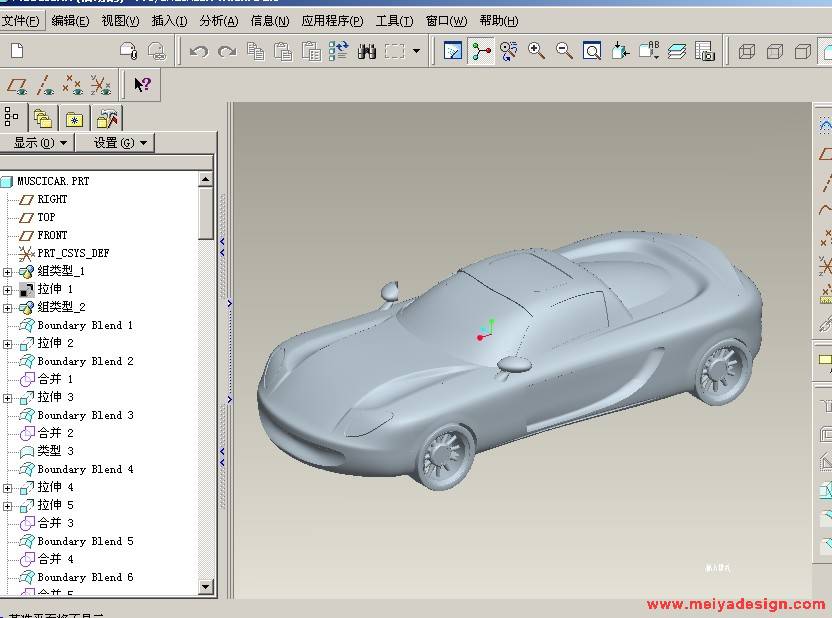Toggle the spin center display
Image resolution: width=832 pixels, height=618 pixels.
481,51
